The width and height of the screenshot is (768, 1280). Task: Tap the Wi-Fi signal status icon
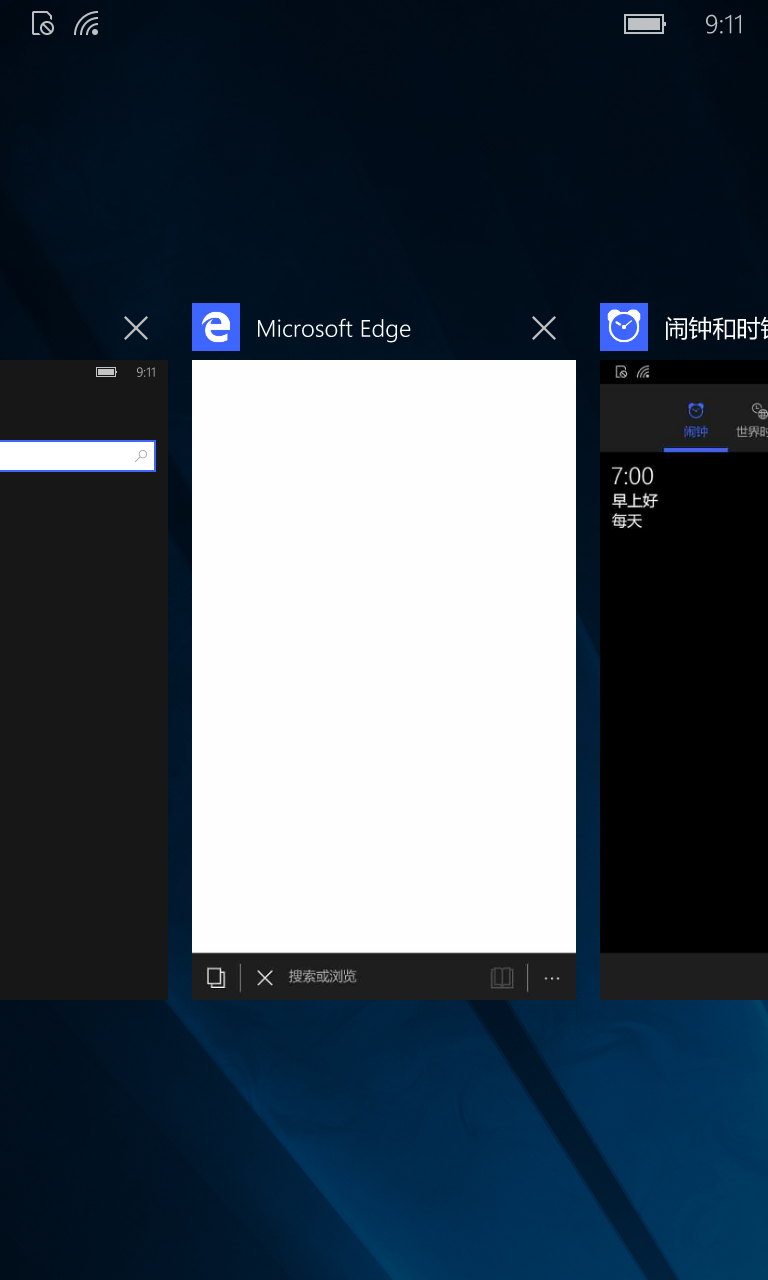(87, 24)
